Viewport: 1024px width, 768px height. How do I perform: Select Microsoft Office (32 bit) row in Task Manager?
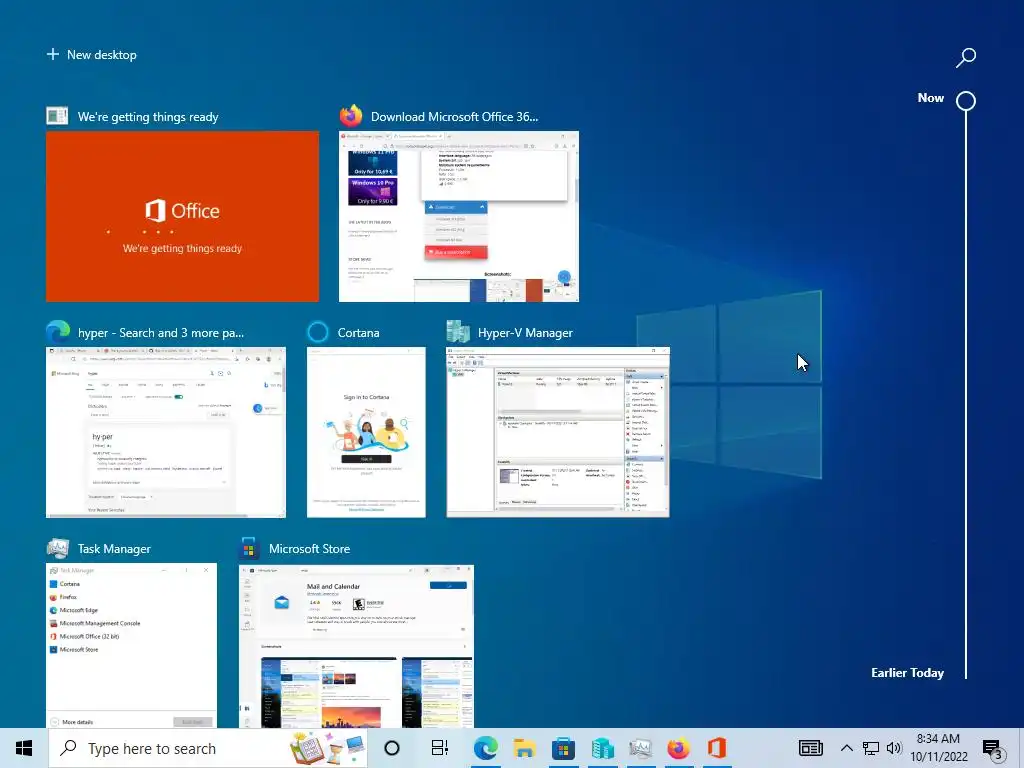131,636
